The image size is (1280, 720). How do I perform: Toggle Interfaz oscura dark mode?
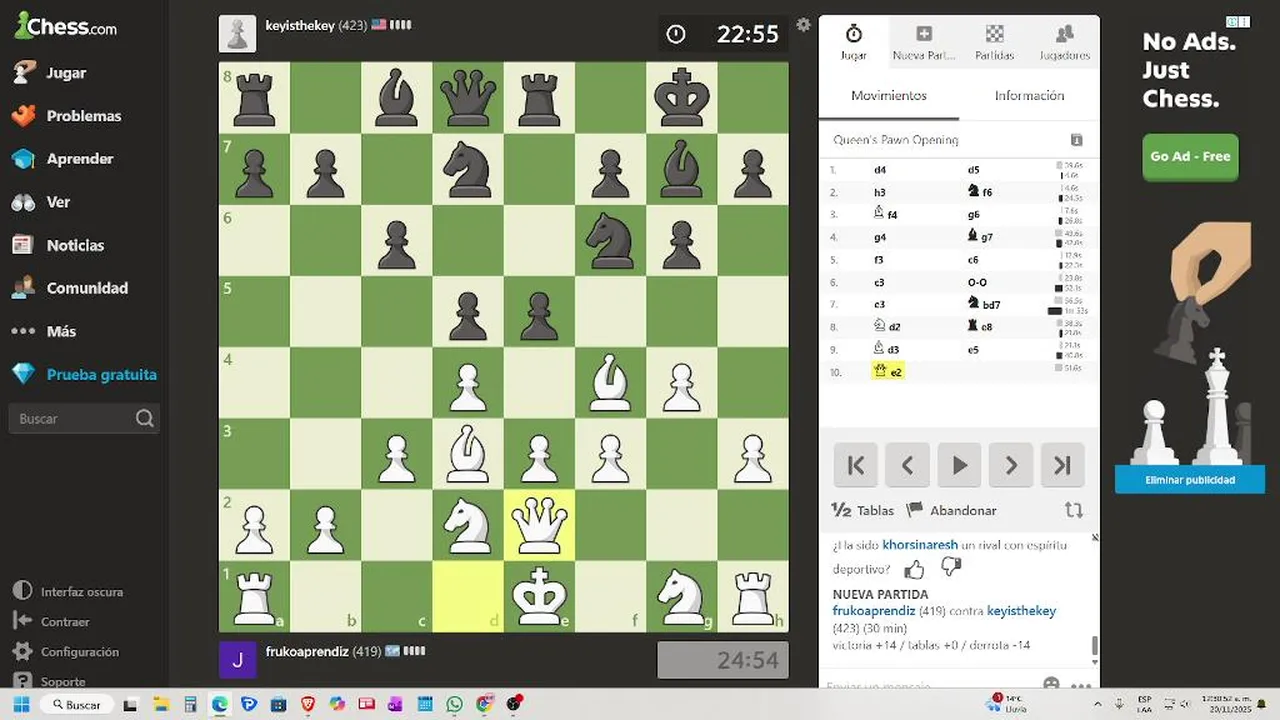click(x=67, y=592)
